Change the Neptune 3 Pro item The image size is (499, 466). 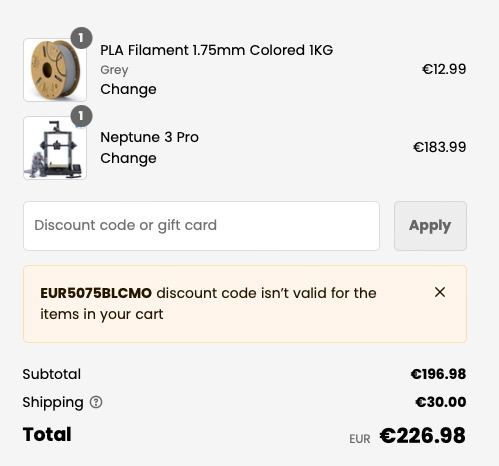(128, 158)
